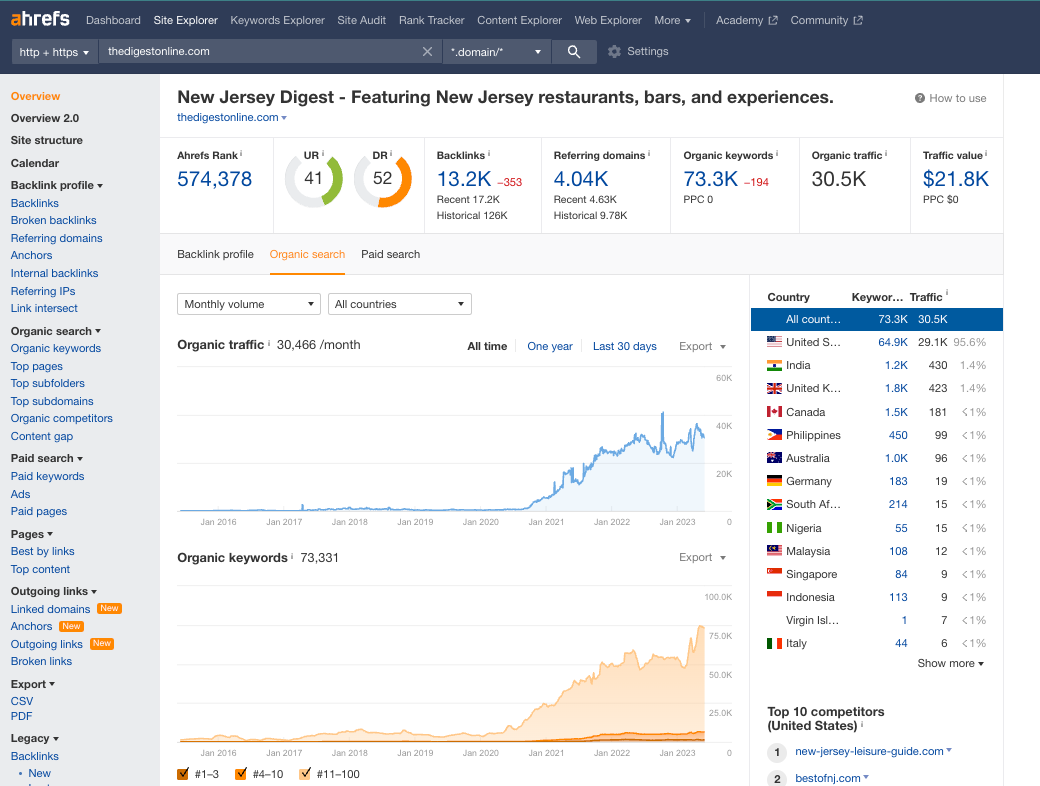Open bestofnj.com competitor link
Screen dimensions: 1040x786
(x=828, y=779)
